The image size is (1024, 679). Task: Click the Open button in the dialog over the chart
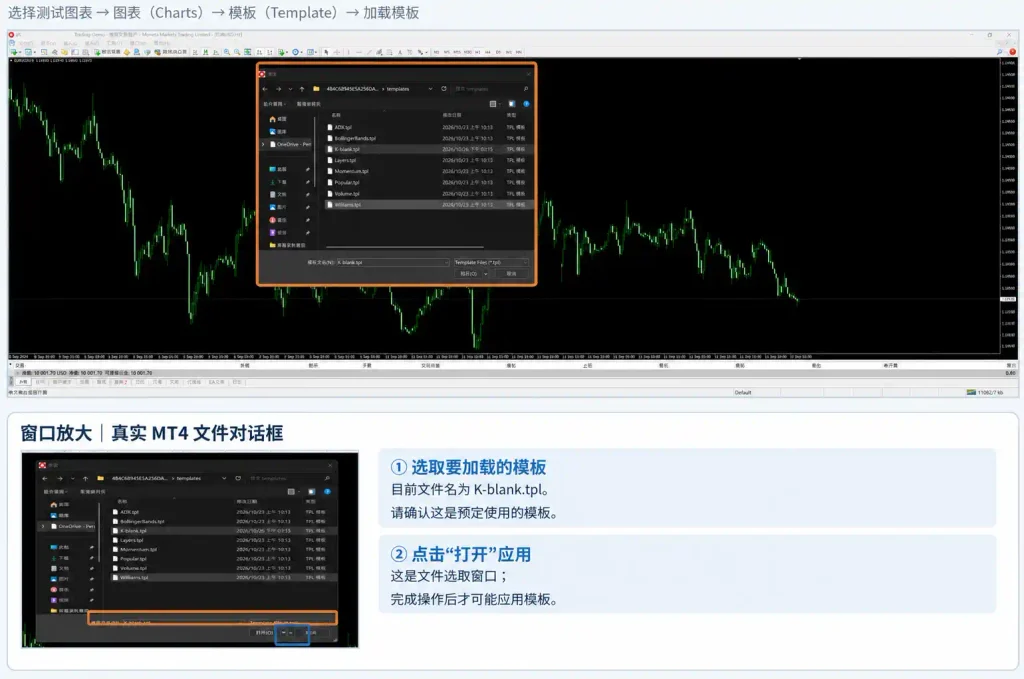[x=468, y=274]
